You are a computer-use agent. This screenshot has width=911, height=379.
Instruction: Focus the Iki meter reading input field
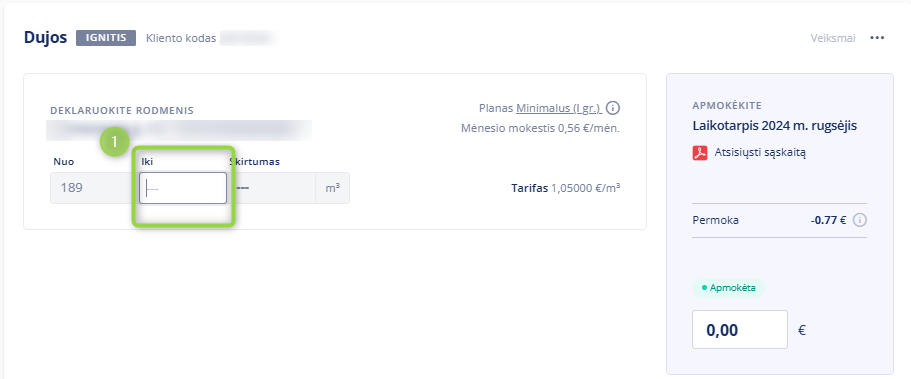click(x=182, y=188)
